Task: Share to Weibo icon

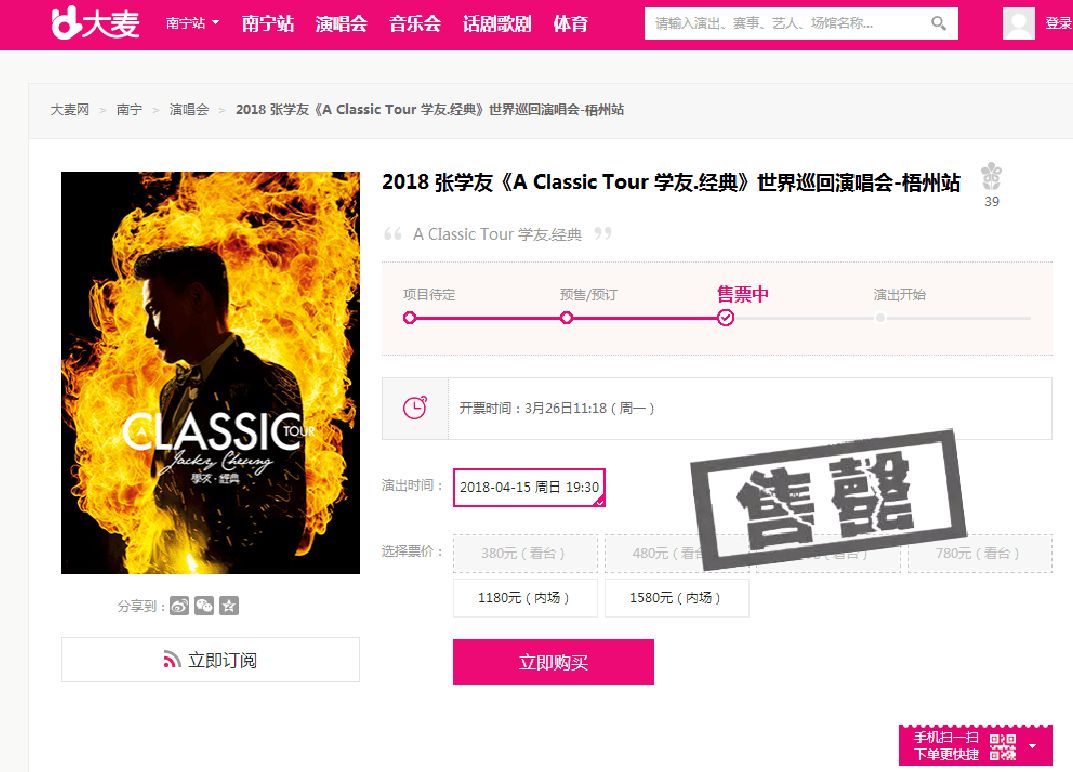Action: click(x=179, y=606)
